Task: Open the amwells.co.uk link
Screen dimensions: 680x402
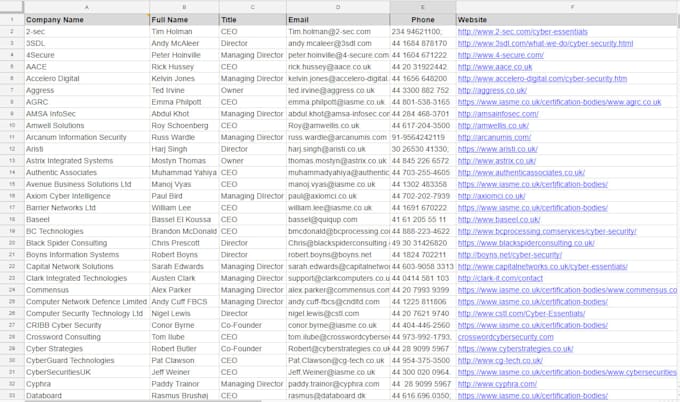Action: tap(493, 126)
